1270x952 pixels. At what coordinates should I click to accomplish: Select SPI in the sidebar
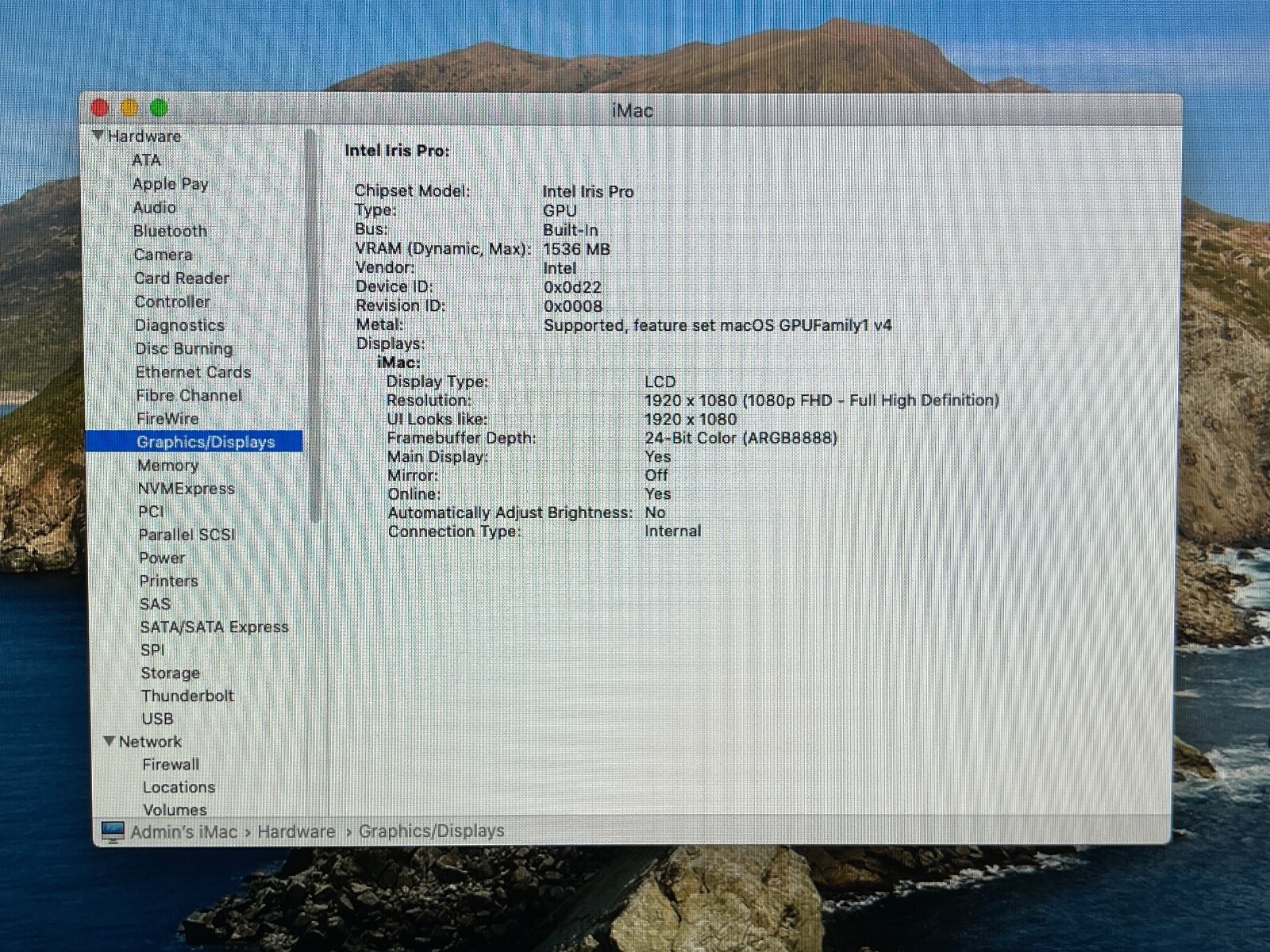[x=152, y=650]
